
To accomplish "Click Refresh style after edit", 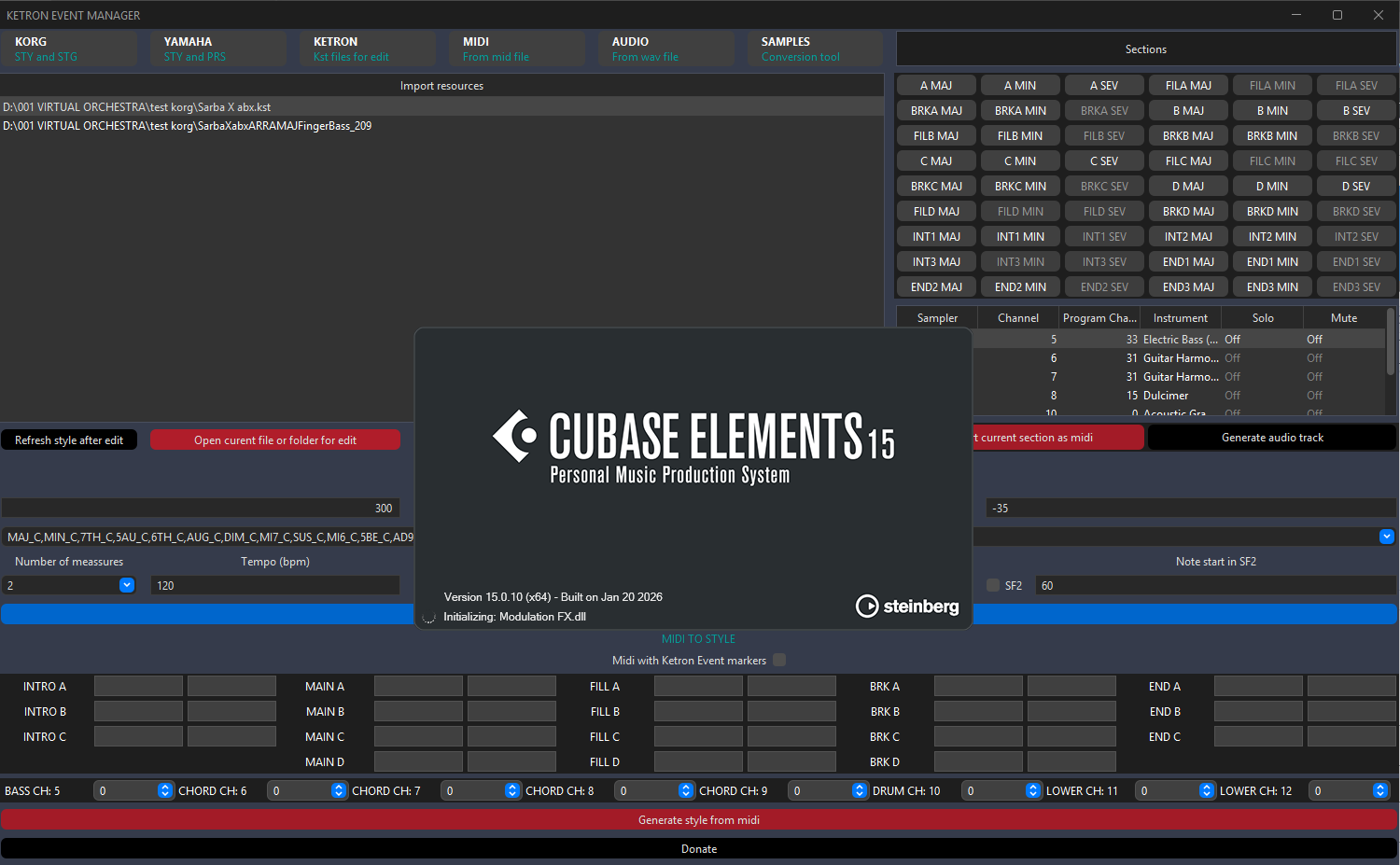I will tap(69, 439).
